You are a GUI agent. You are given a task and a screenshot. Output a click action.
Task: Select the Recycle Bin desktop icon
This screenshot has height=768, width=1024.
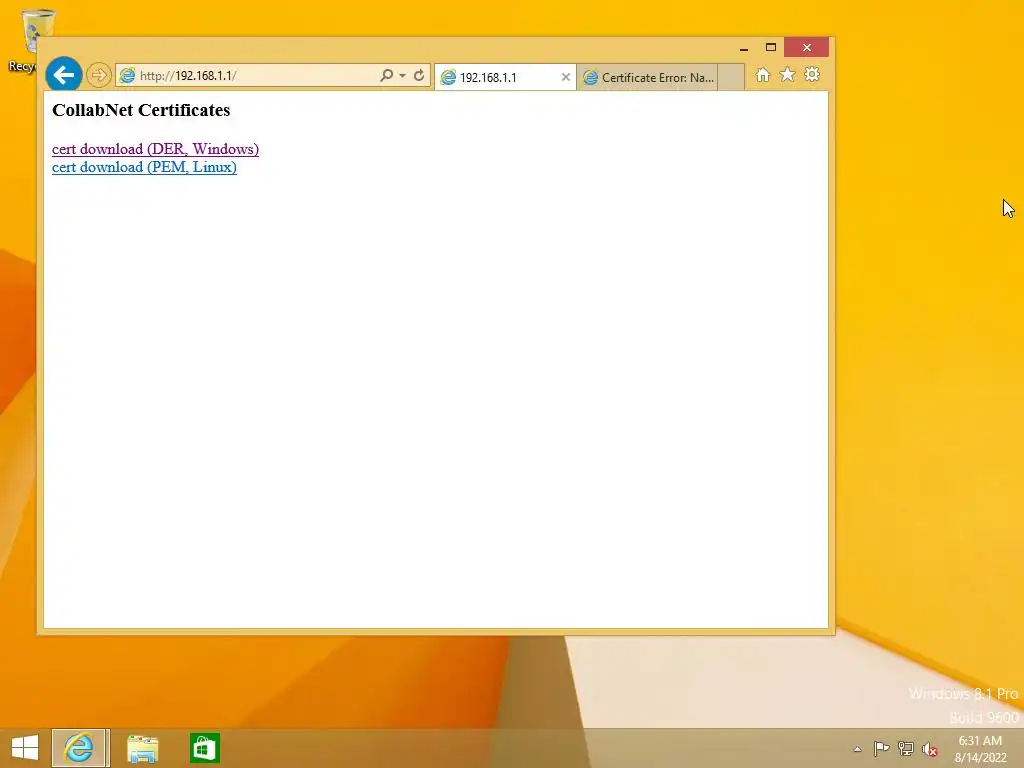point(29,40)
